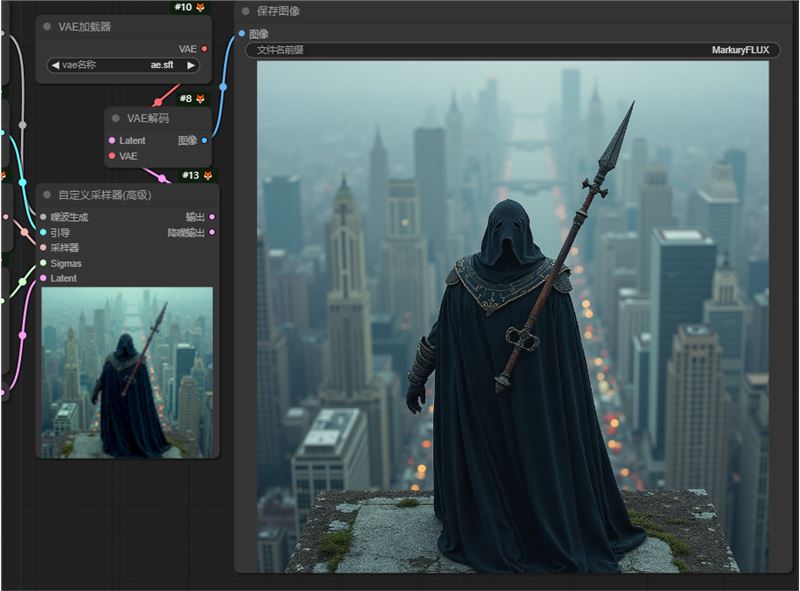This screenshot has height=591, width=800.
Task: Click the fox badge on node #8
Action: click(200, 98)
